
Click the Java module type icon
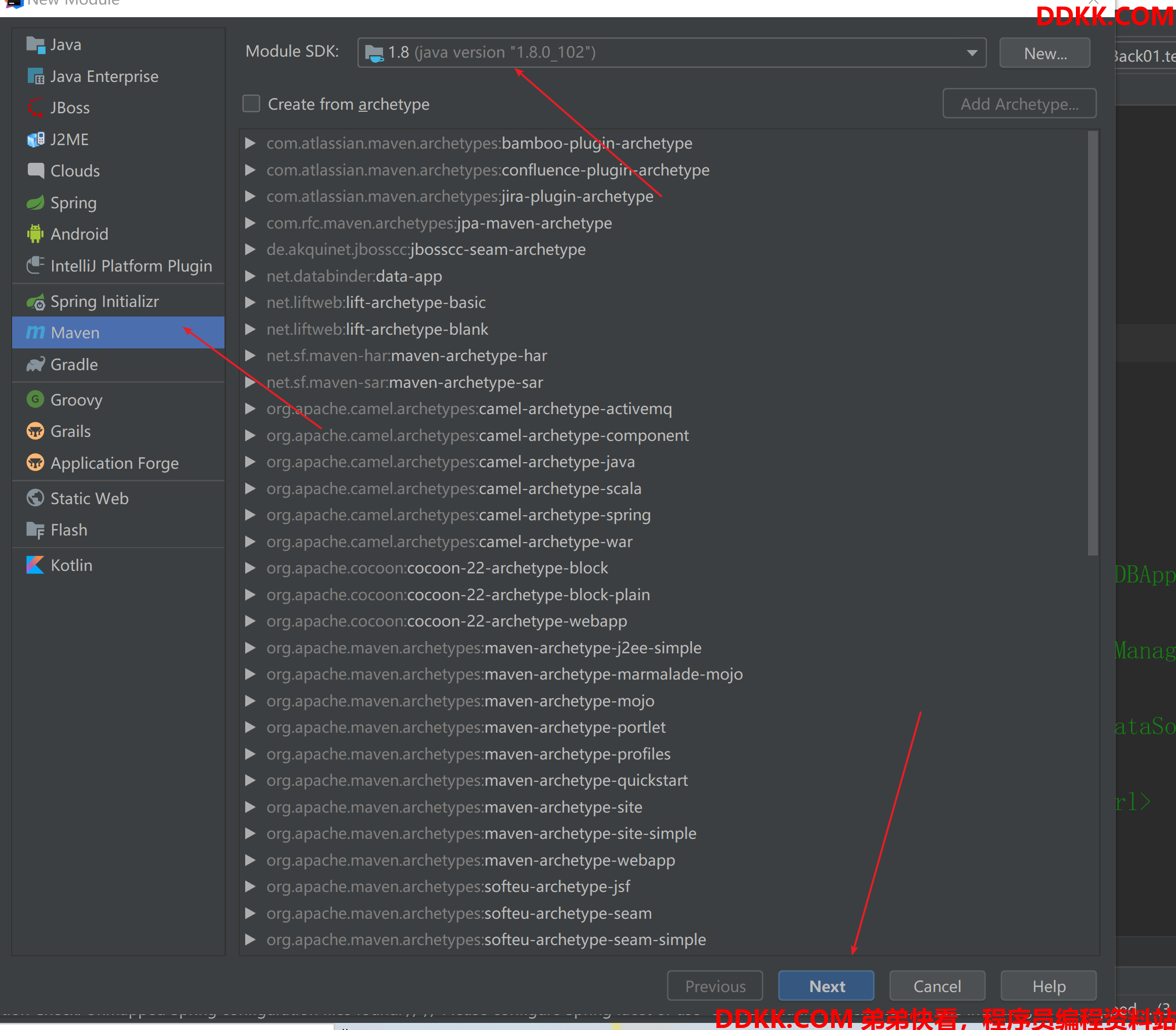(35, 45)
